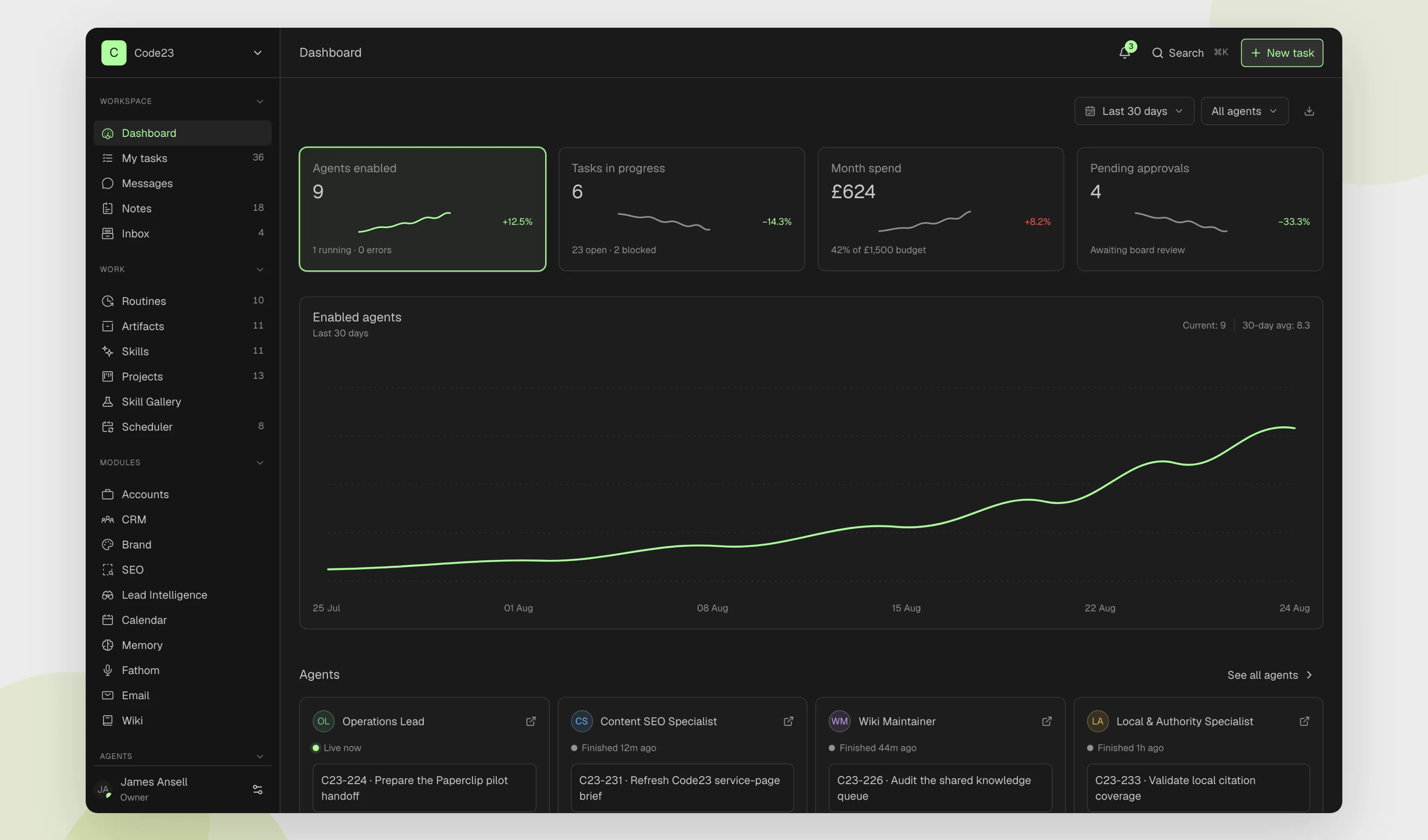Click the OL avatar on Operations Lead
The height and width of the screenshot is (840, 1428).
click(323, 722)
